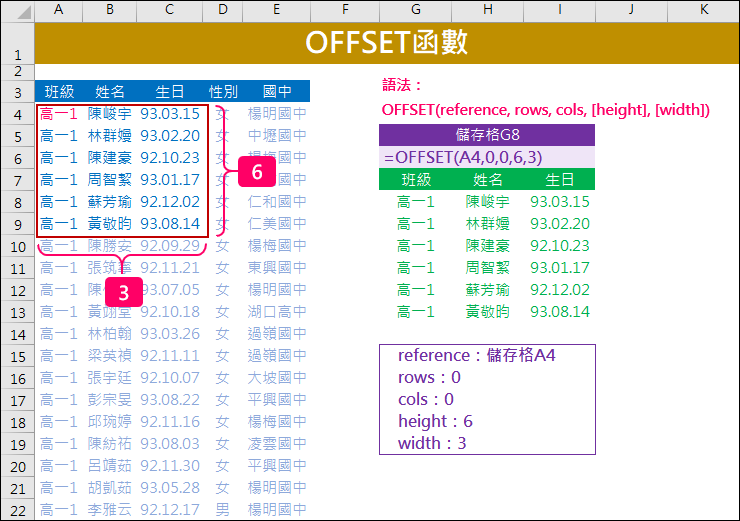Select column F header
740x521 pixels.
[345, 10]
